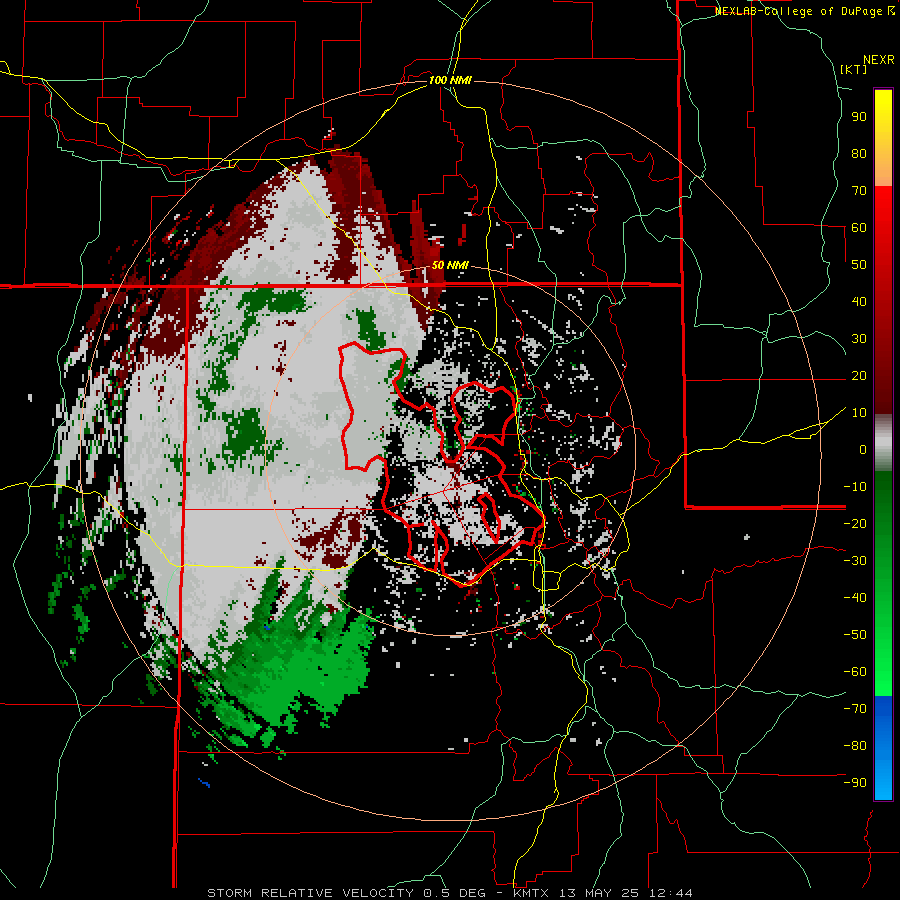Click the "100 NMI" range ring label

coord(450,80)
